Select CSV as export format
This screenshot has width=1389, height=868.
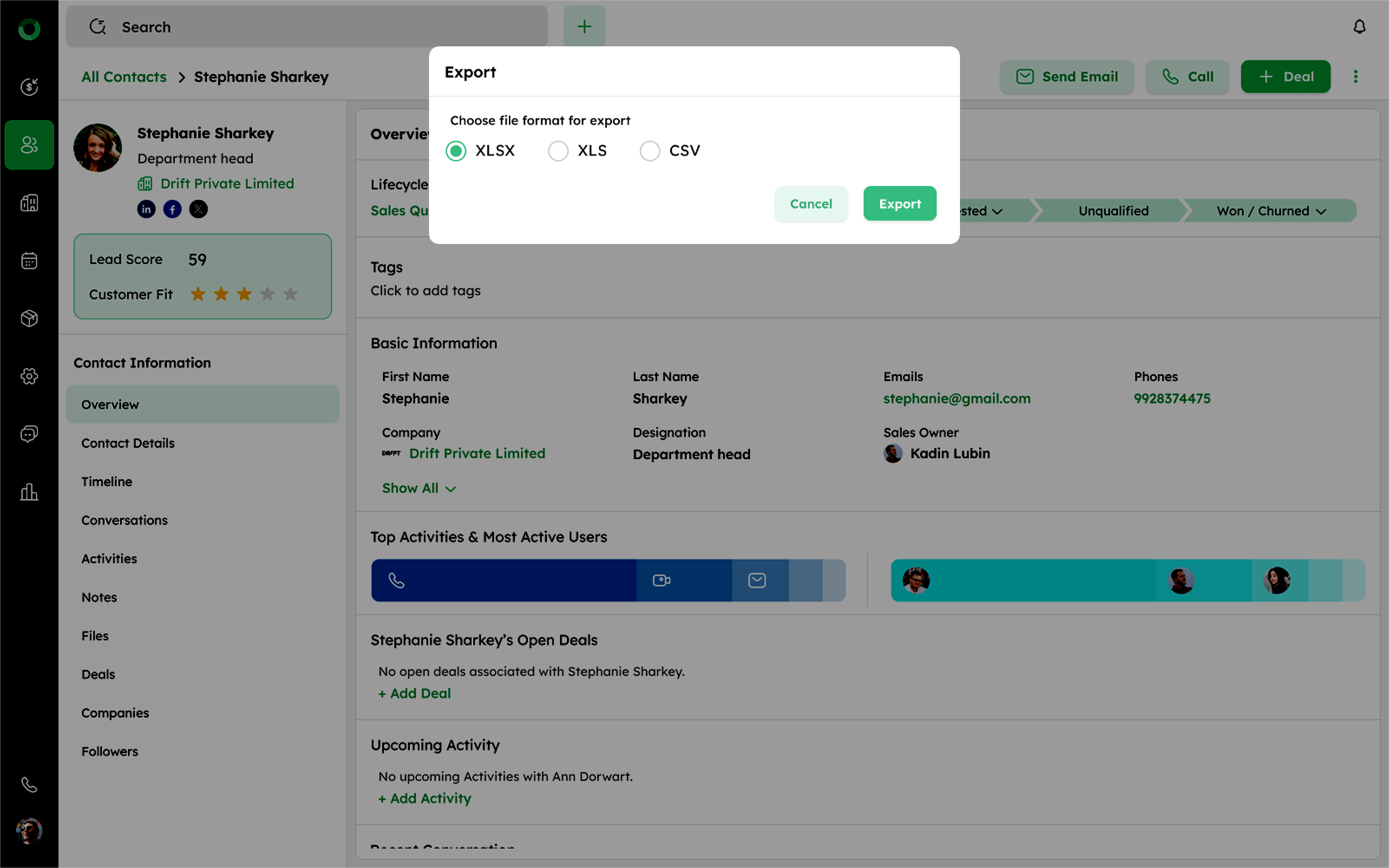(x=650, y=151)
